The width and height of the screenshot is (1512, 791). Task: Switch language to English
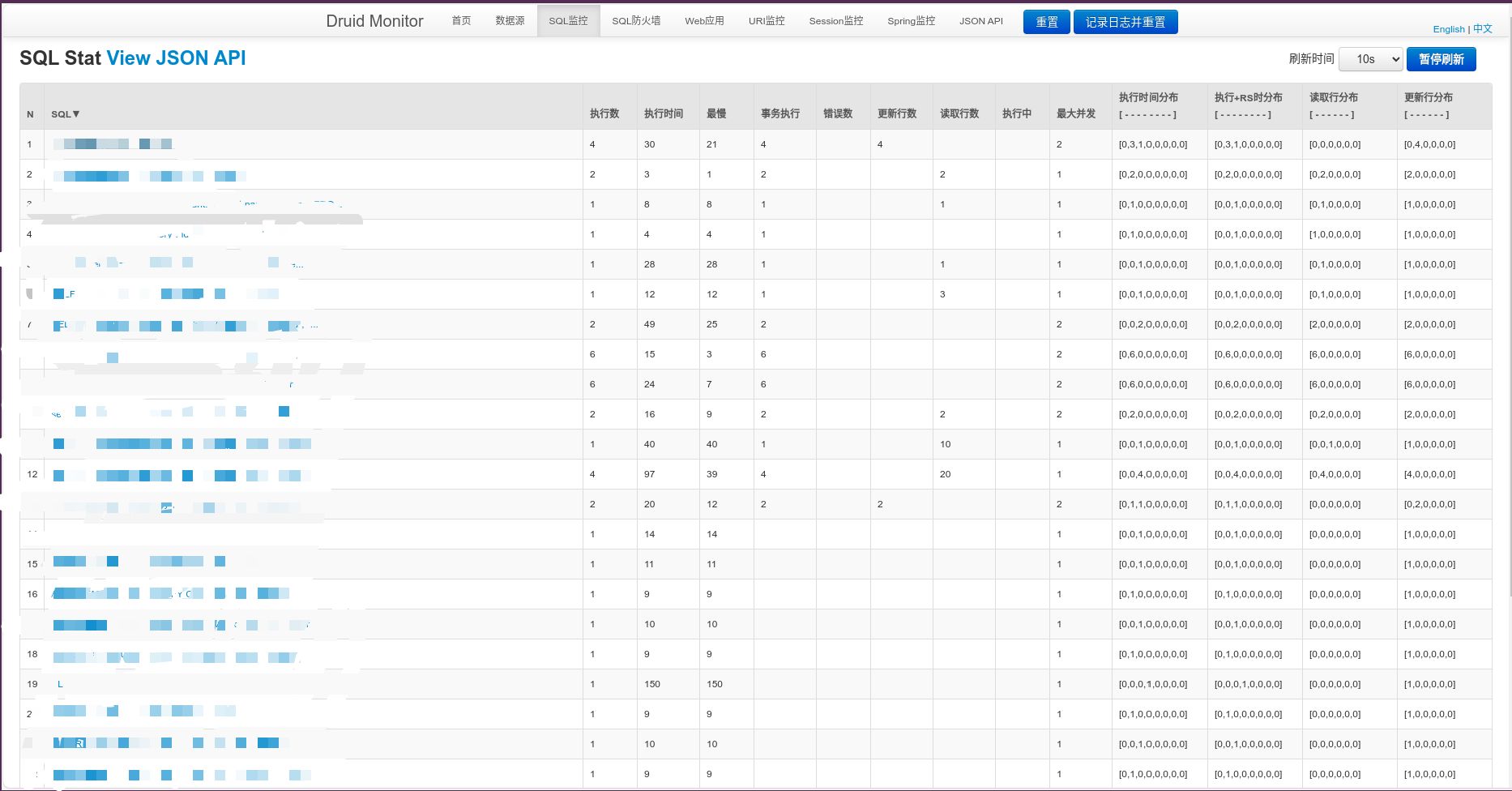[1449, 29]
